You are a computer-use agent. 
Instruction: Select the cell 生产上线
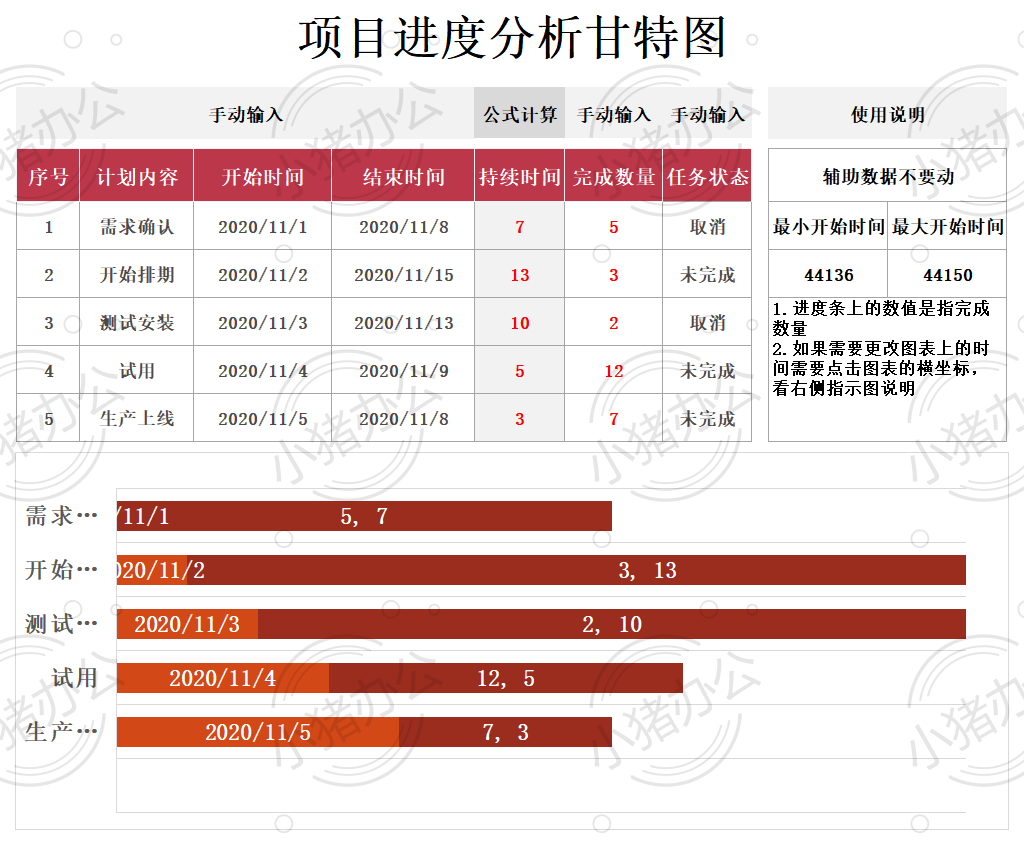pos(136,418)
